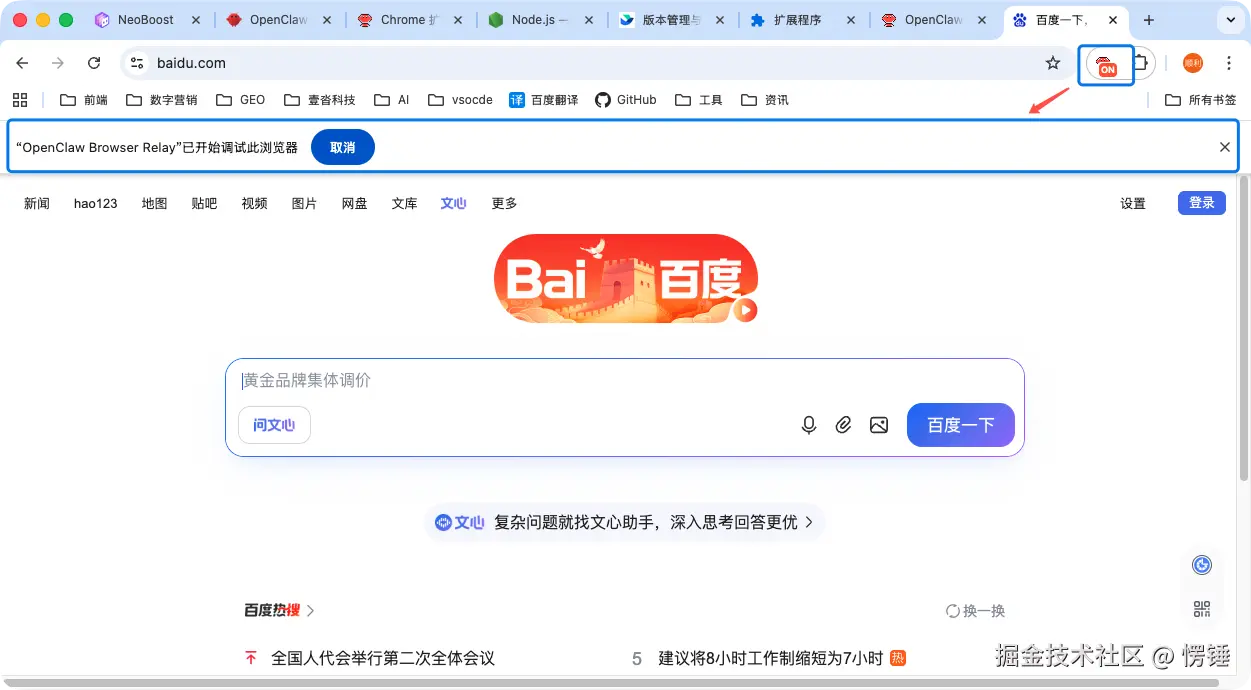Open hot search 全国人代会举行第二次全体会议

383,658
